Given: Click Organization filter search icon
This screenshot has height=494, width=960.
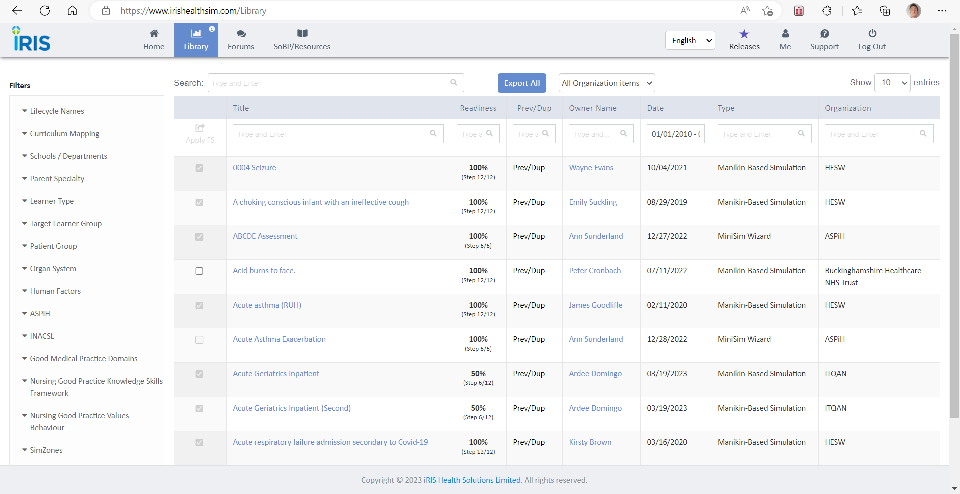Looking at the screenshot, I should [x=923, y=133].
